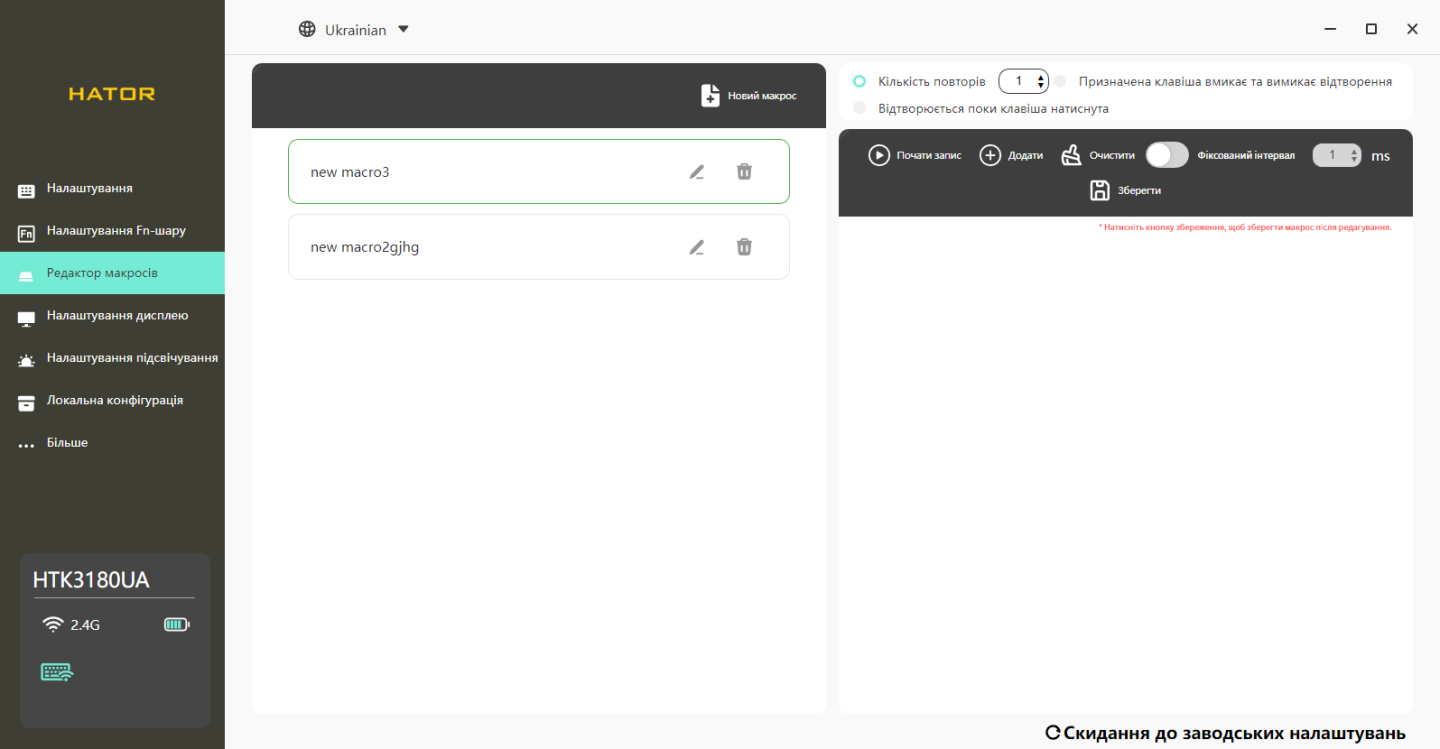The width and height of the screenshot is (1440, 749).
Task: Click the red save-reminder note text
Action: (1245, 227)
